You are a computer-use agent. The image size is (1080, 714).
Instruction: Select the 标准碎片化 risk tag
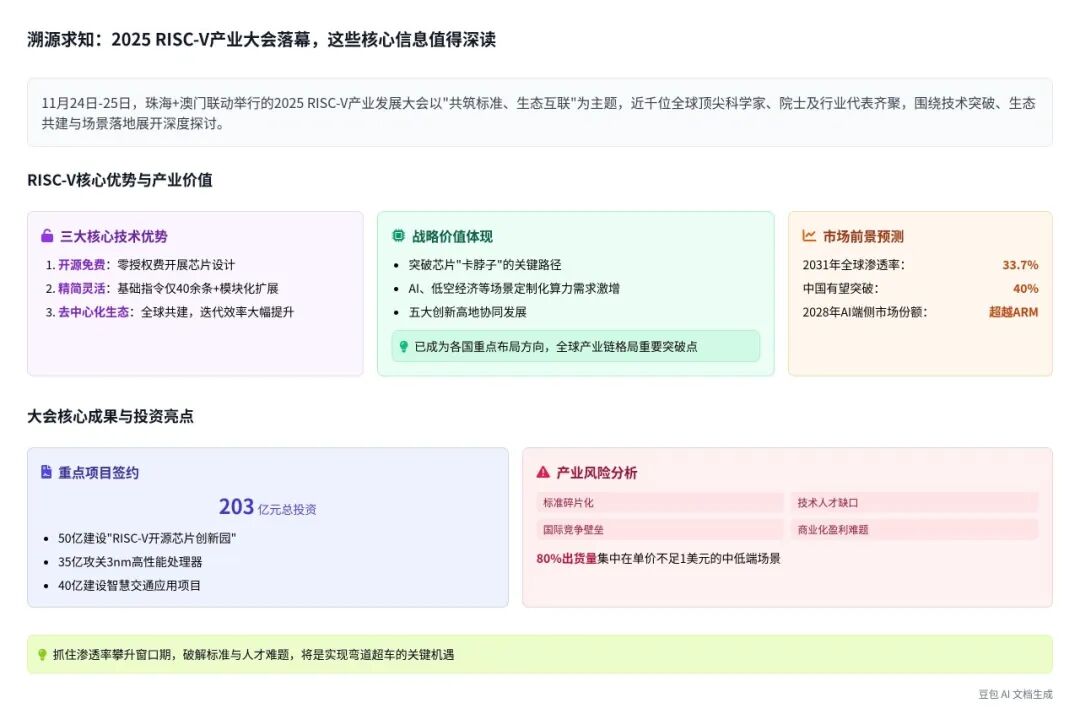[659, 503]
